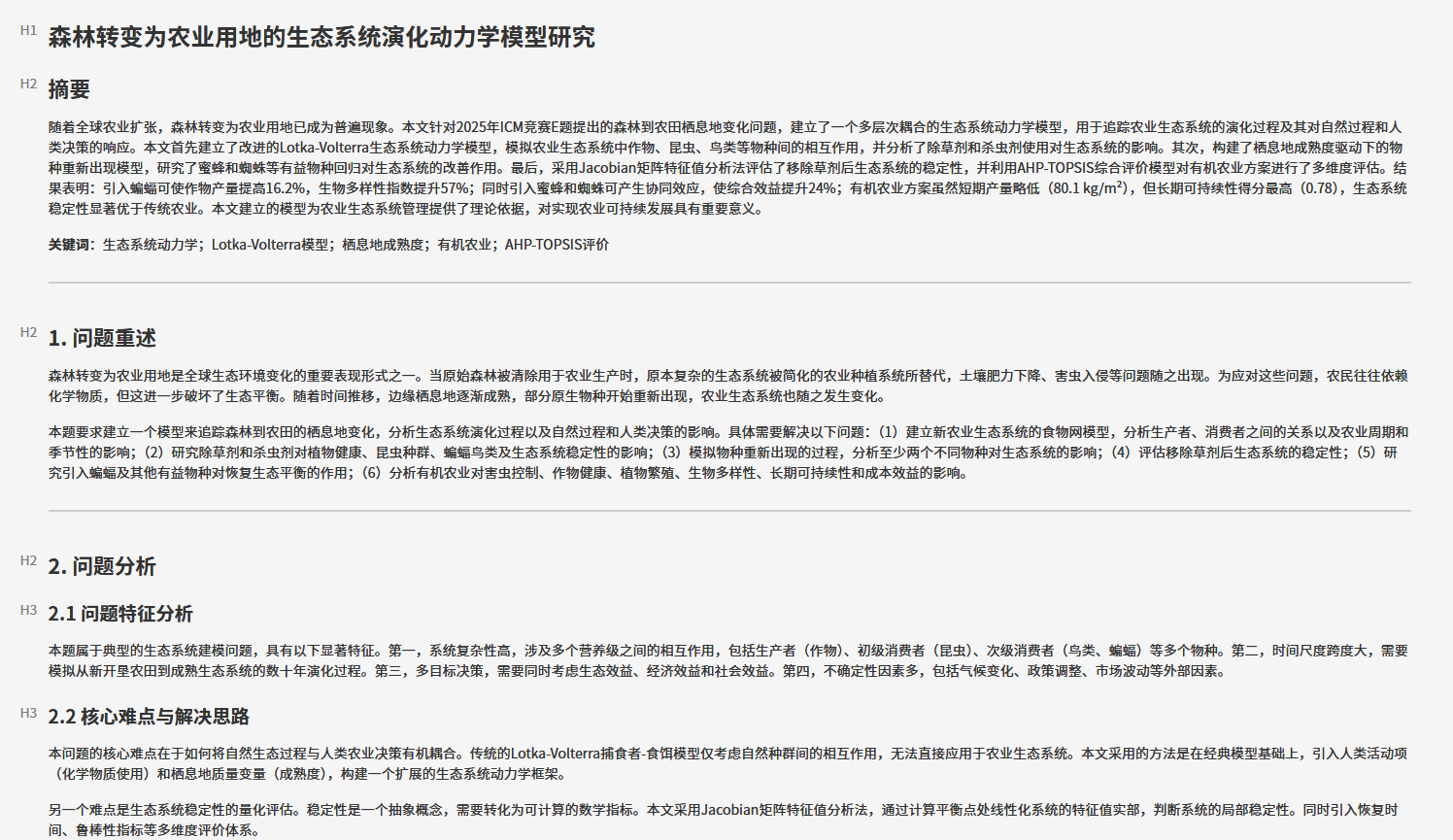This screenshot has height=840, width=1453.
Task: Click the H2 marker beside 2. 问题分析
Action: click(x=28, y=560)
